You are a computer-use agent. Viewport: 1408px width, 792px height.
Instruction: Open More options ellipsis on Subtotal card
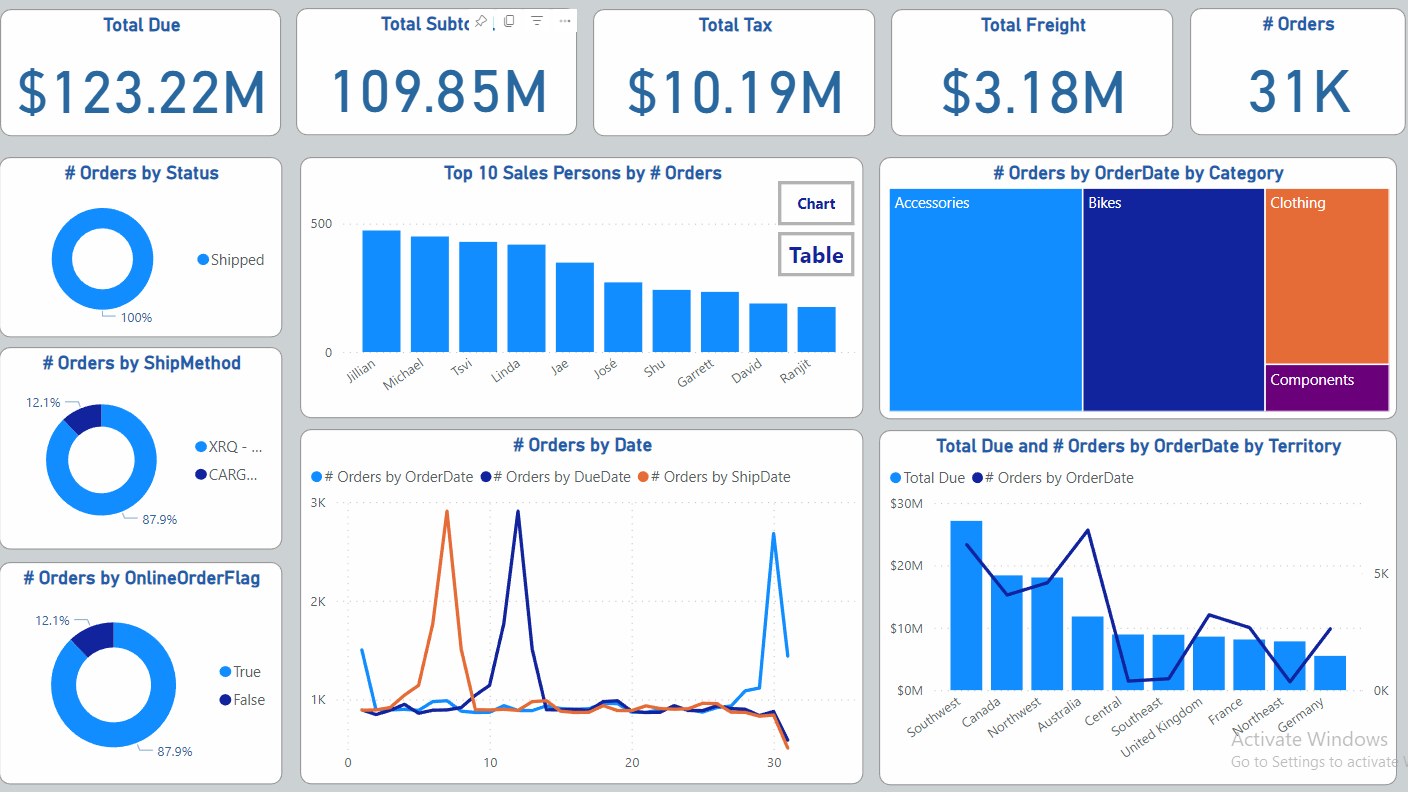coord(564,21)
